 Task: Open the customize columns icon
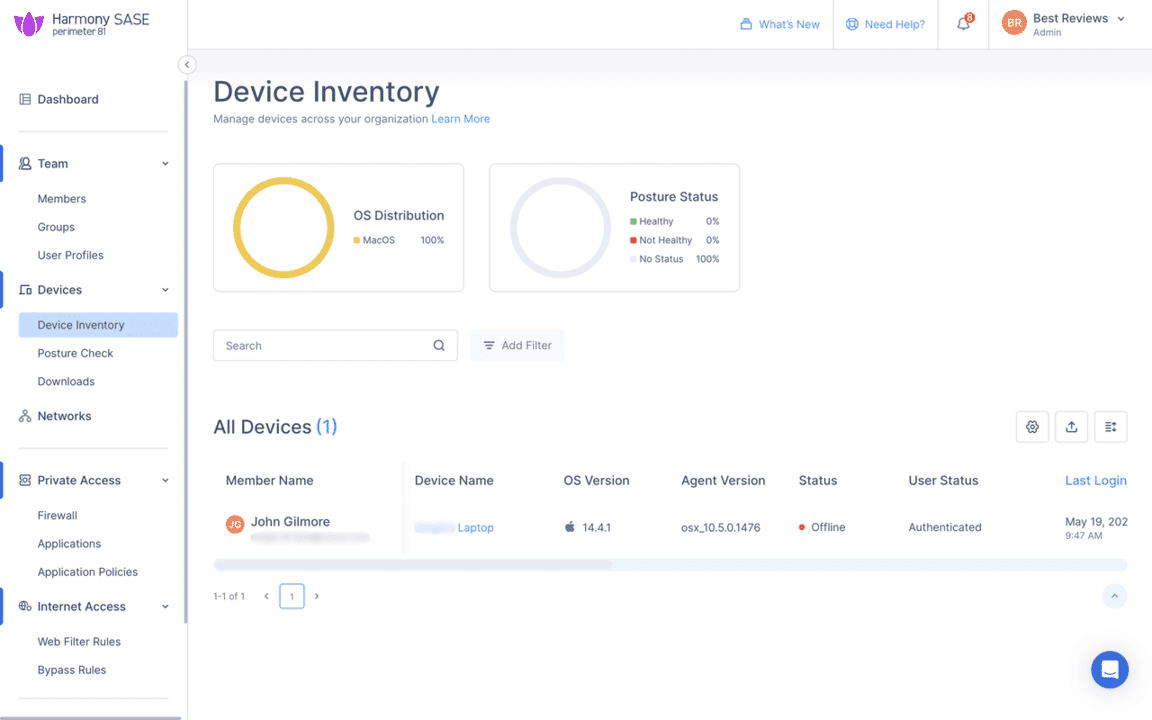1110,427
